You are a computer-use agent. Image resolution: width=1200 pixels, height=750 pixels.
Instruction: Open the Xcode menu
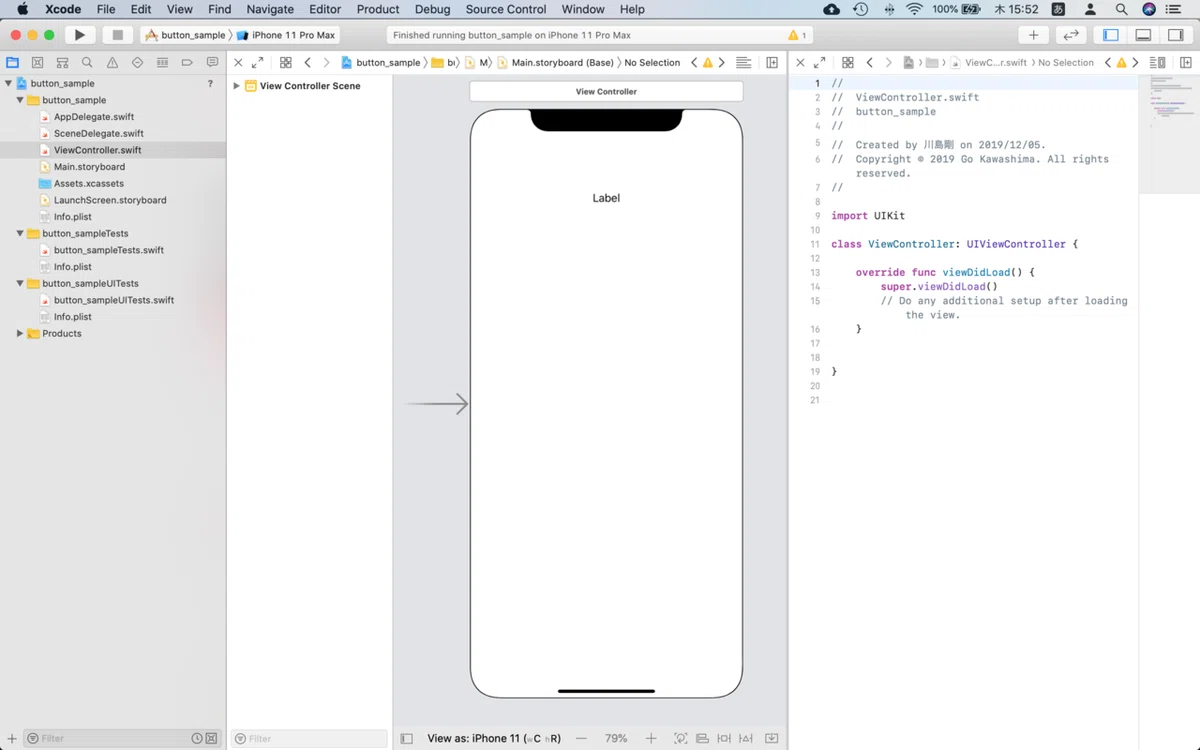pyautogui.click(x=63, y=9)
